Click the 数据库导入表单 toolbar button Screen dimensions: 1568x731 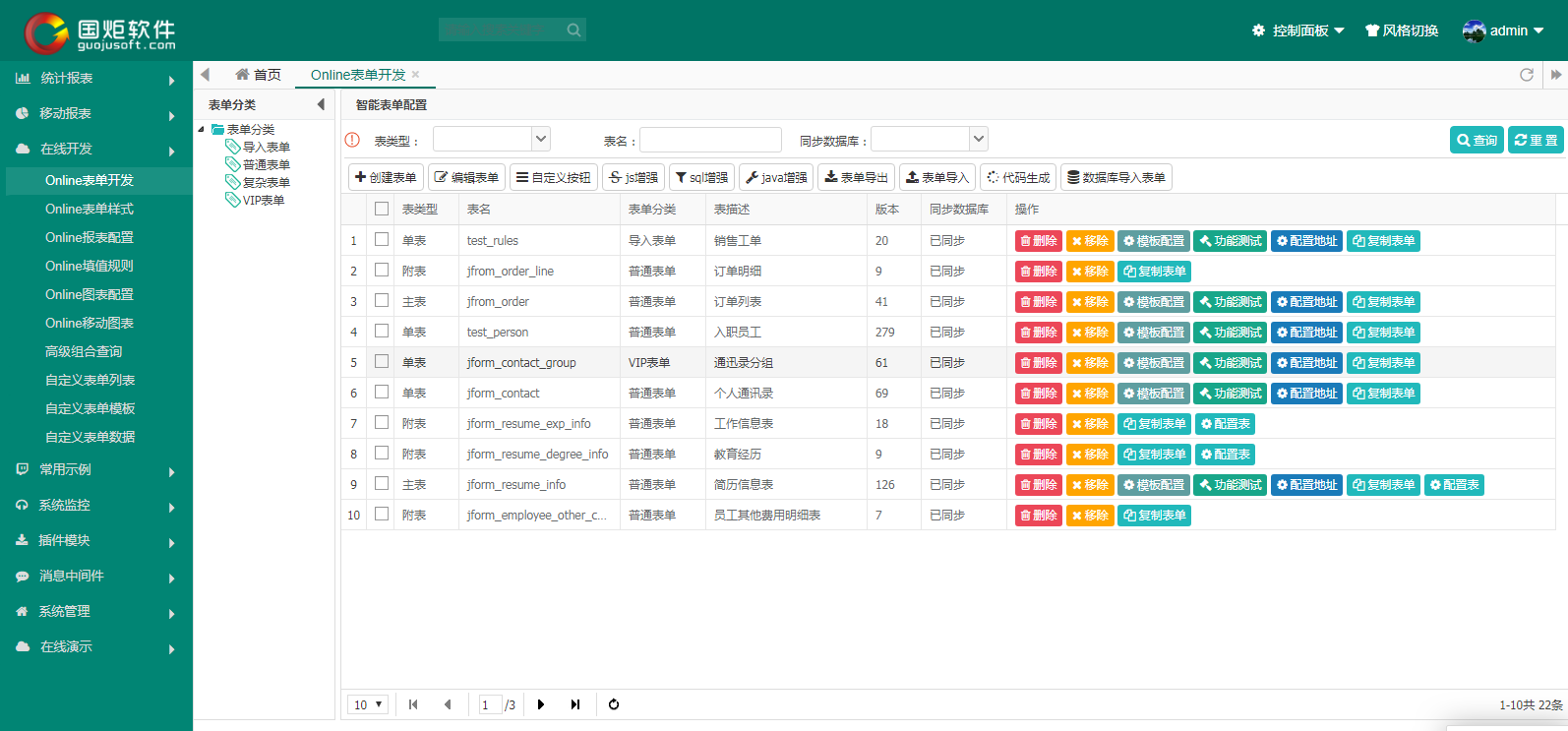(x=1116, y=177)
